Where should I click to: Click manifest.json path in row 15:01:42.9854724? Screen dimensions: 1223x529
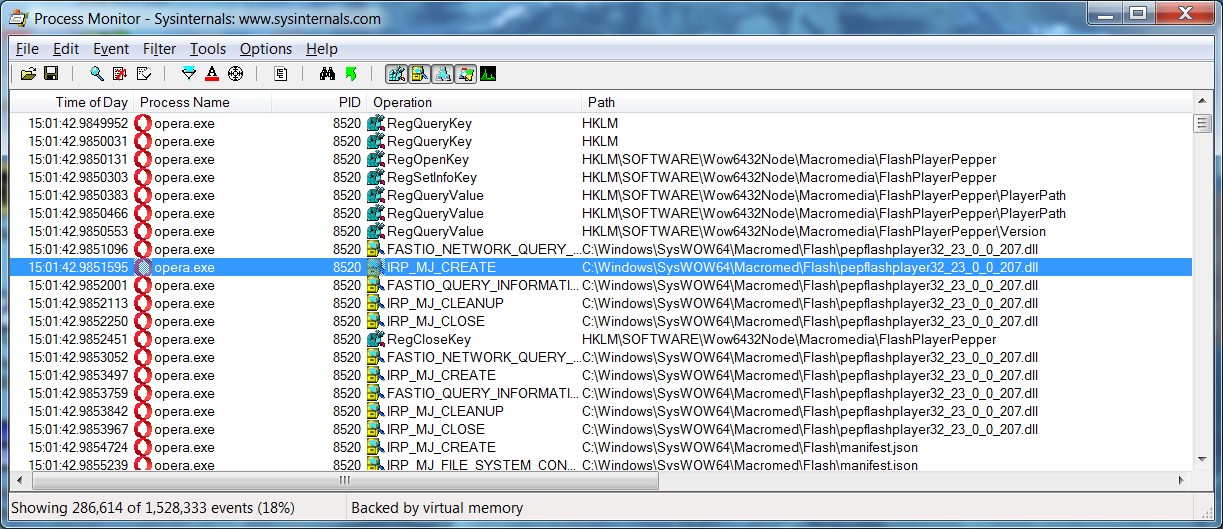click(x=750, y=447)
